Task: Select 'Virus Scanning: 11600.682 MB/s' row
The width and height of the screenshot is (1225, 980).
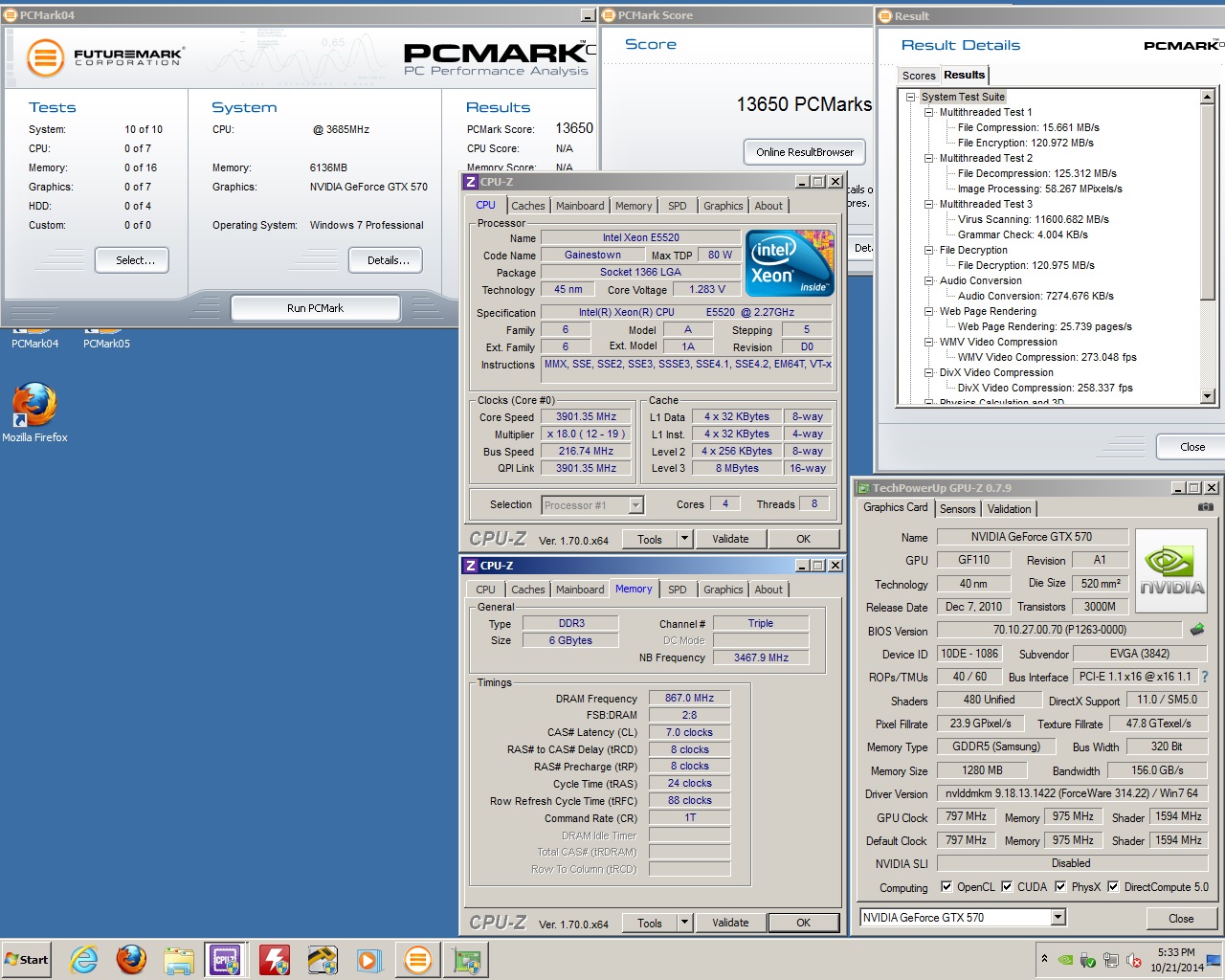Action: coord(1033,219)
